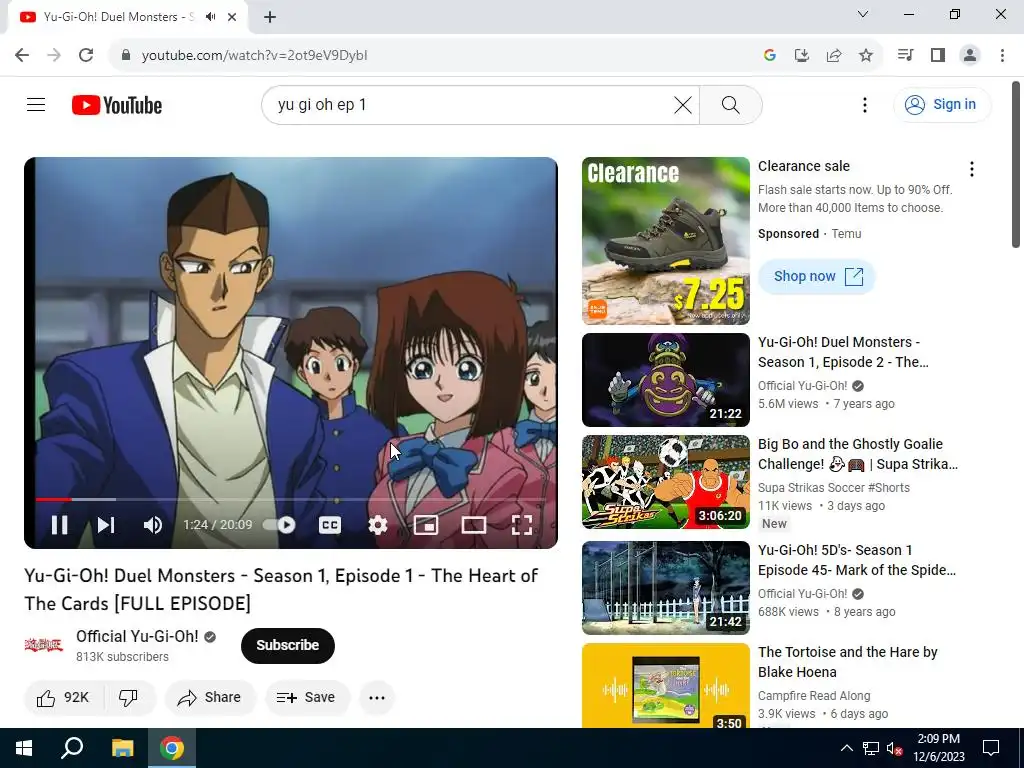Open Windows taskbar search

coord(72,748)
